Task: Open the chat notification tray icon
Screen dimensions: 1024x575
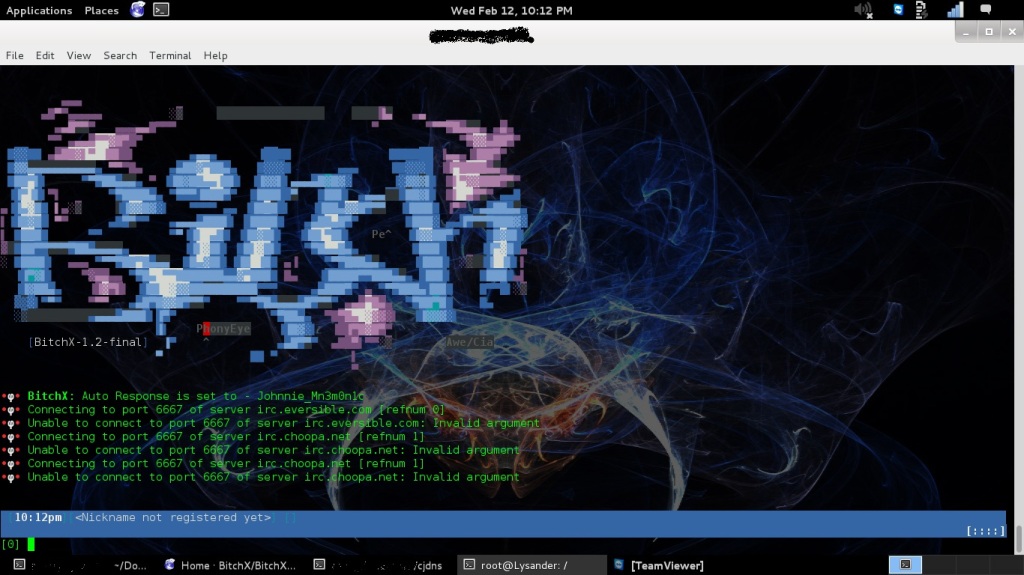Action: pyautogui.click(x=985, y=10)
